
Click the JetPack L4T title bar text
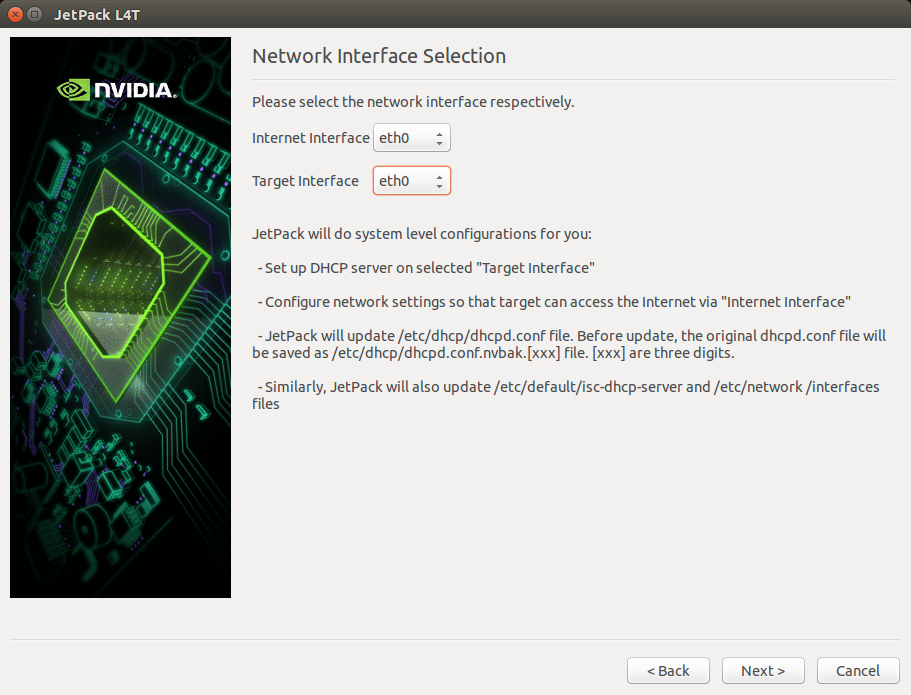click(97, 14)
